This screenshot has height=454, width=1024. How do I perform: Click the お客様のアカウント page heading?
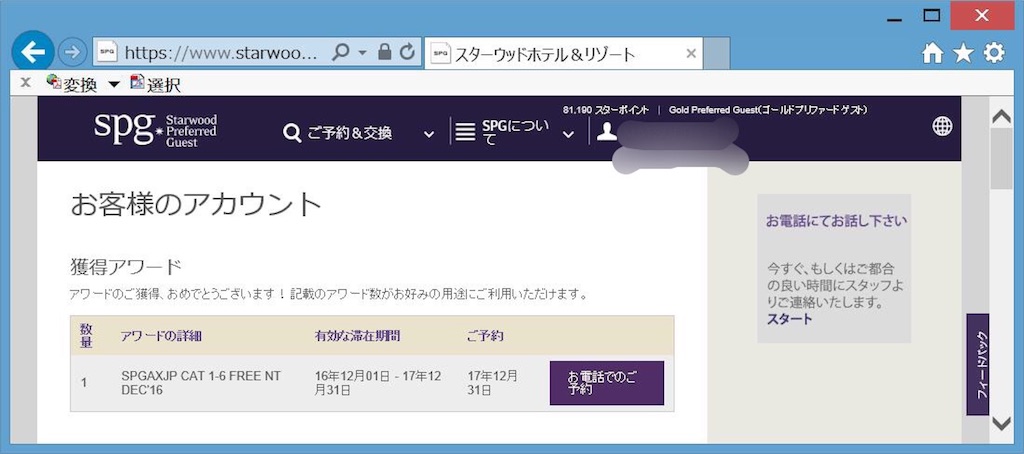click(x=196, y=205)
